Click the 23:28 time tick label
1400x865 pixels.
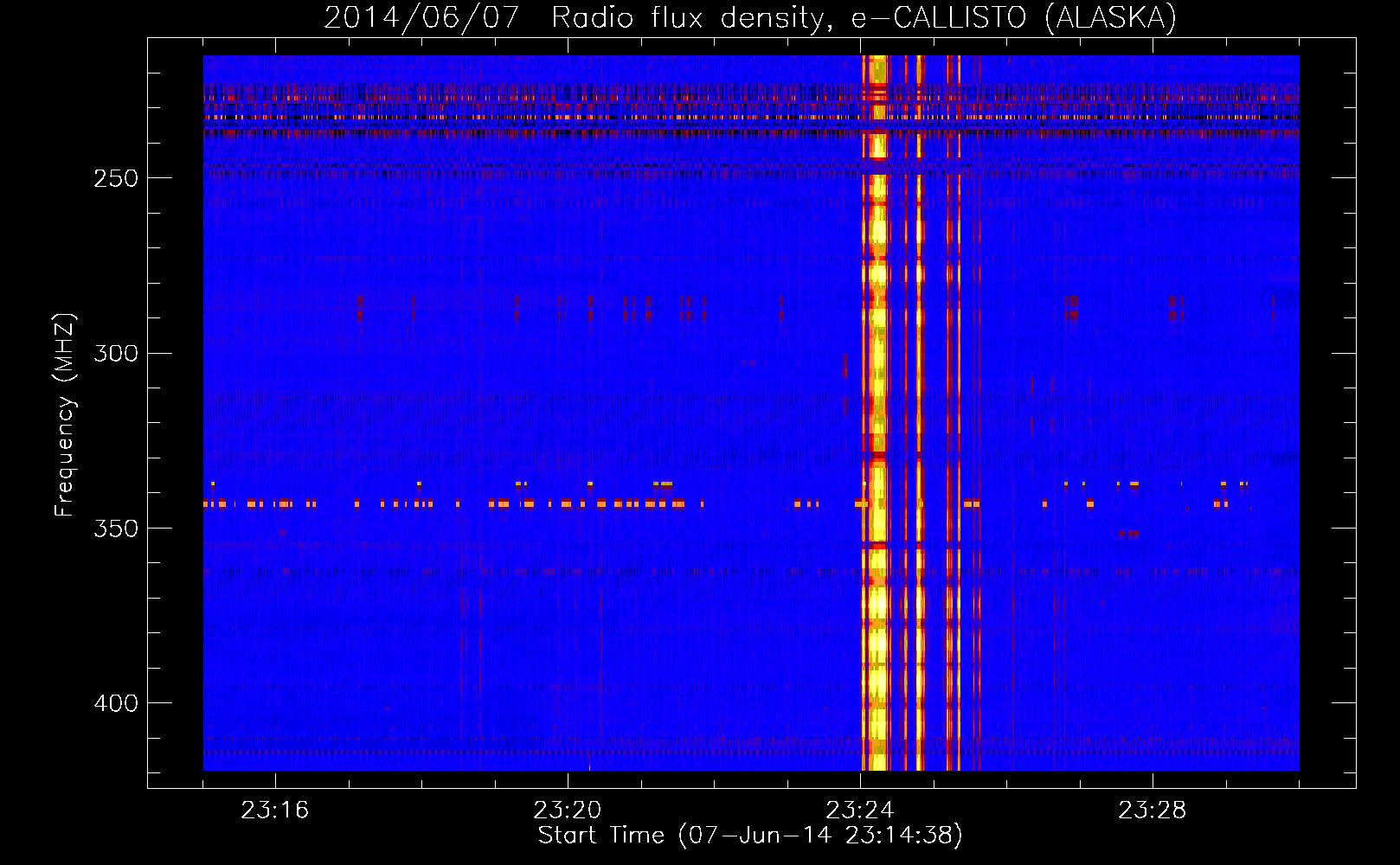coord(1152,811)
